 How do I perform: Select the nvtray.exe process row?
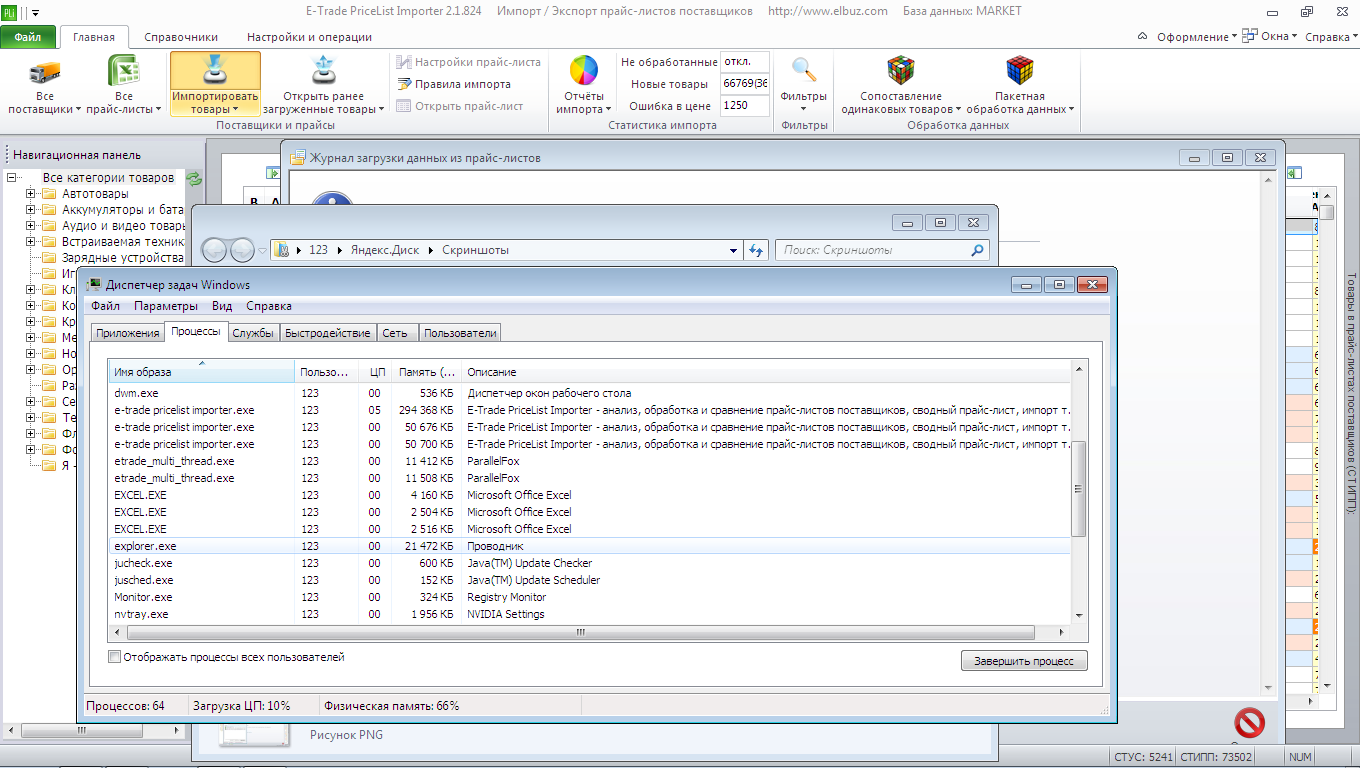point(589,614)
